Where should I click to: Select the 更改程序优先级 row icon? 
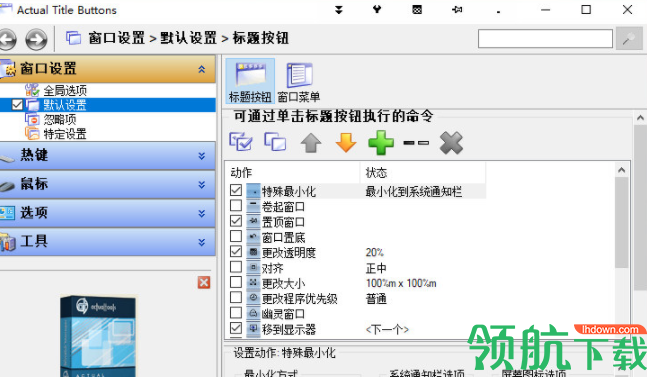click(x=253, y=298)
